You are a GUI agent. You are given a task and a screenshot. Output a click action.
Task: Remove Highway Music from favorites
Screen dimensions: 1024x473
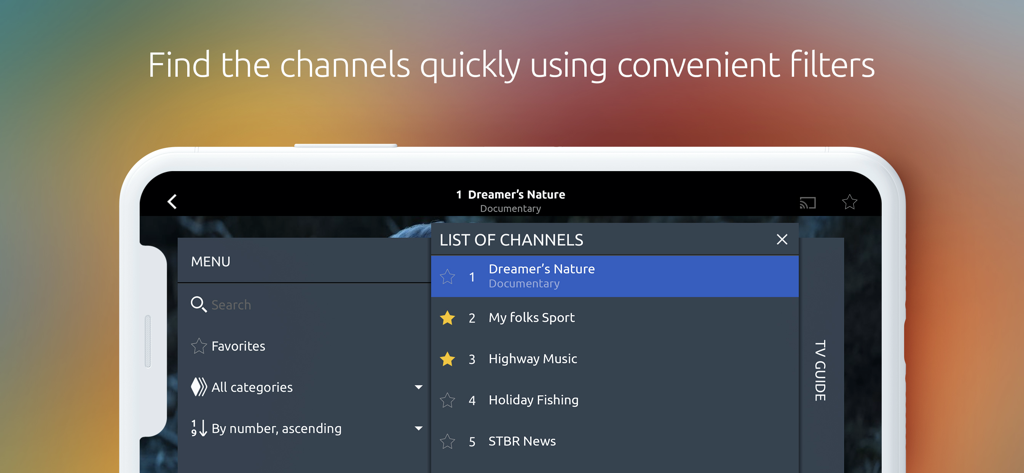(448, 359)
